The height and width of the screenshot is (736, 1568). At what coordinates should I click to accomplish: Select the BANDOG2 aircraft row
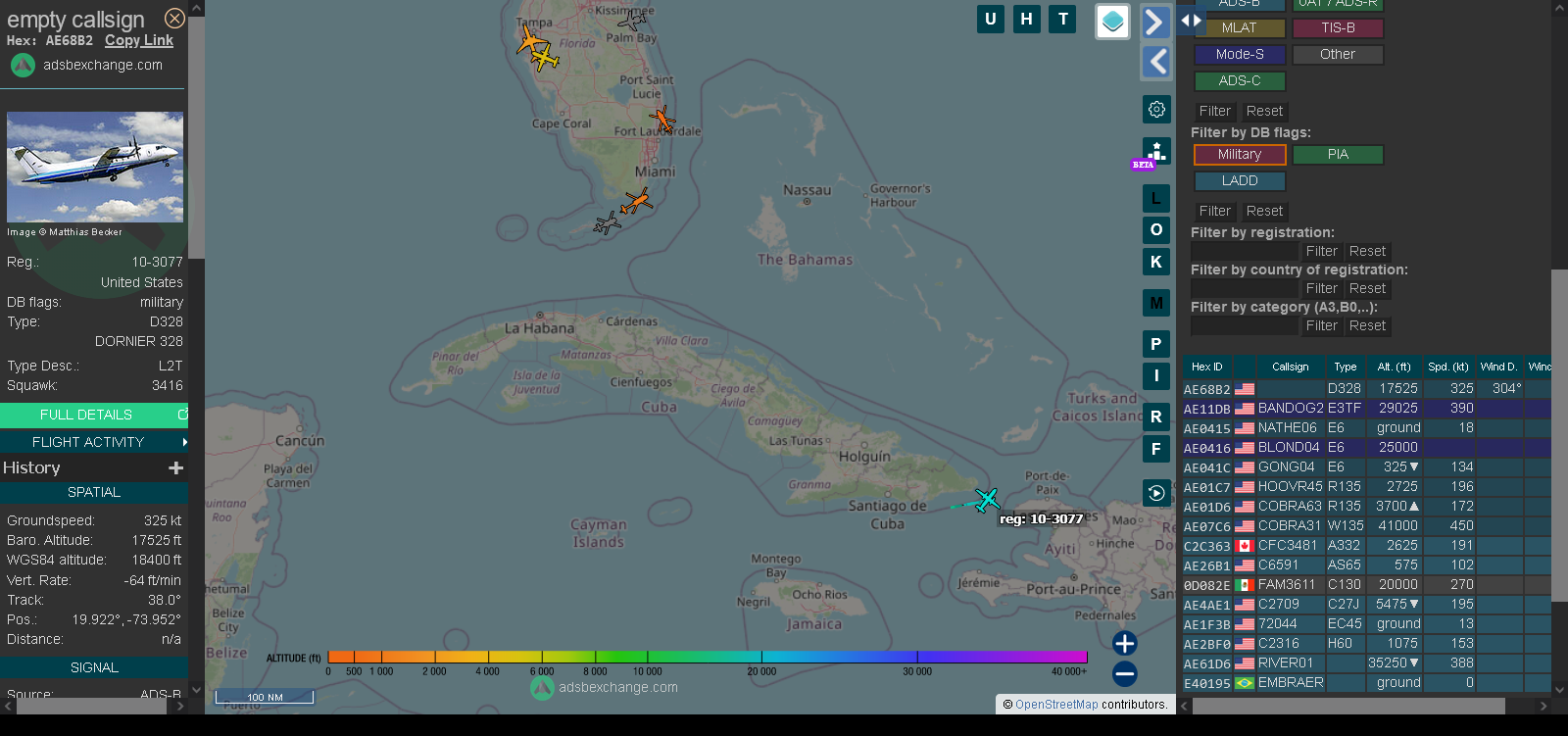coord(1366,409)
